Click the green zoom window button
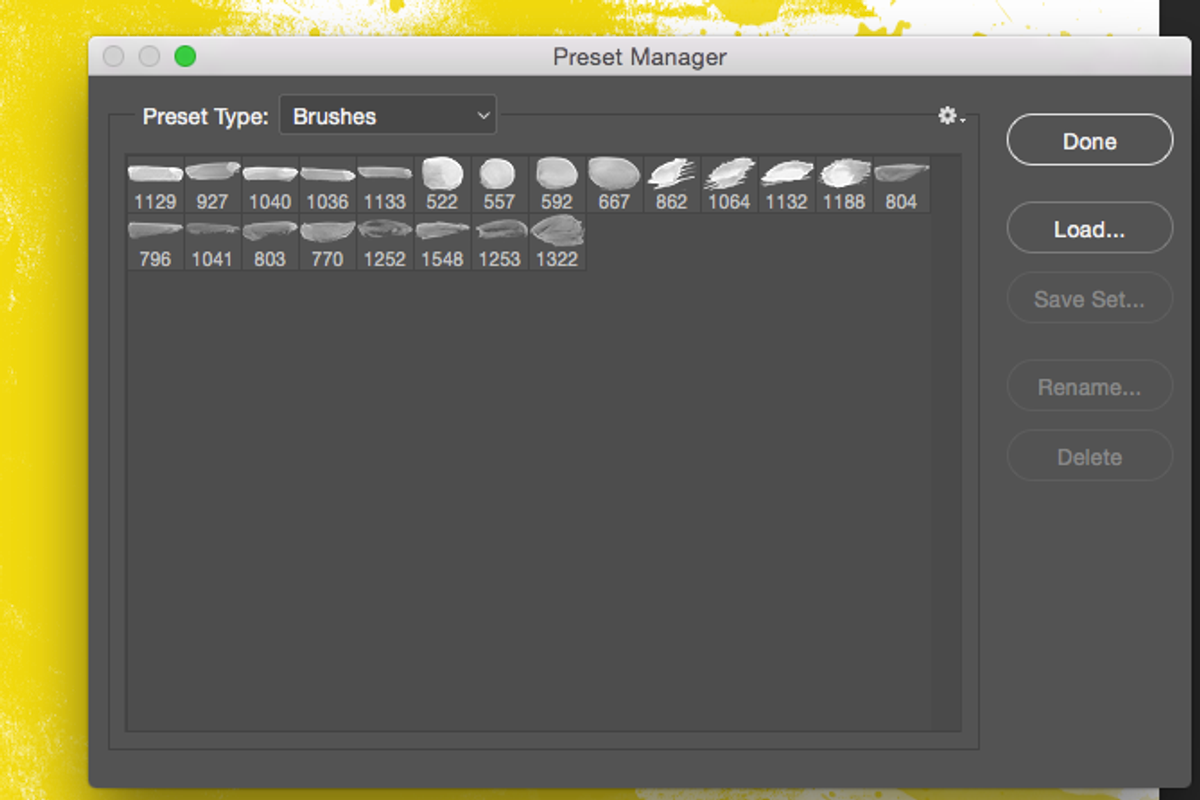Screen dimensions: 1200x800 pos(185,57)
